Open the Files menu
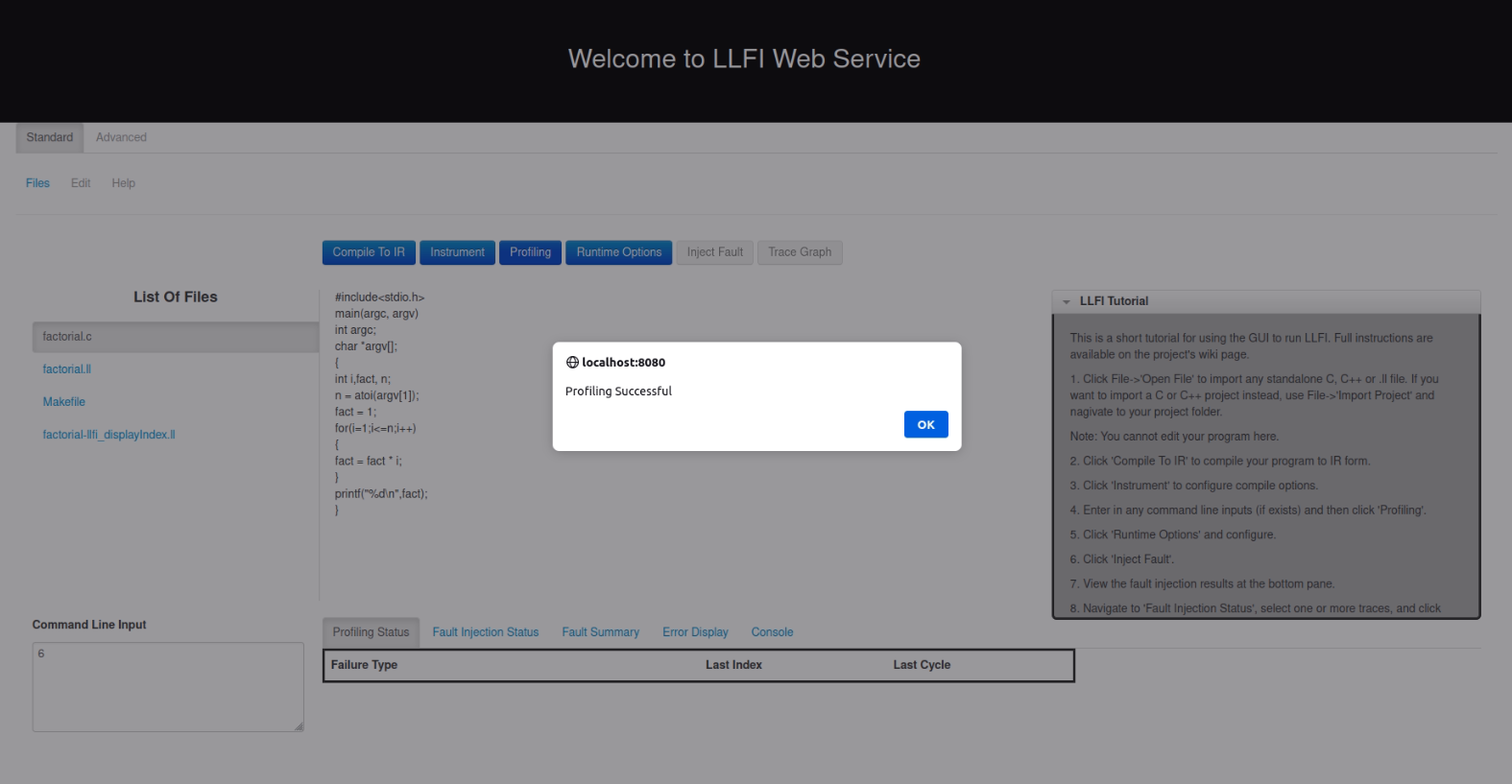Image resolution: width=1512 pixels, height=784 pixels. [37, 183]
